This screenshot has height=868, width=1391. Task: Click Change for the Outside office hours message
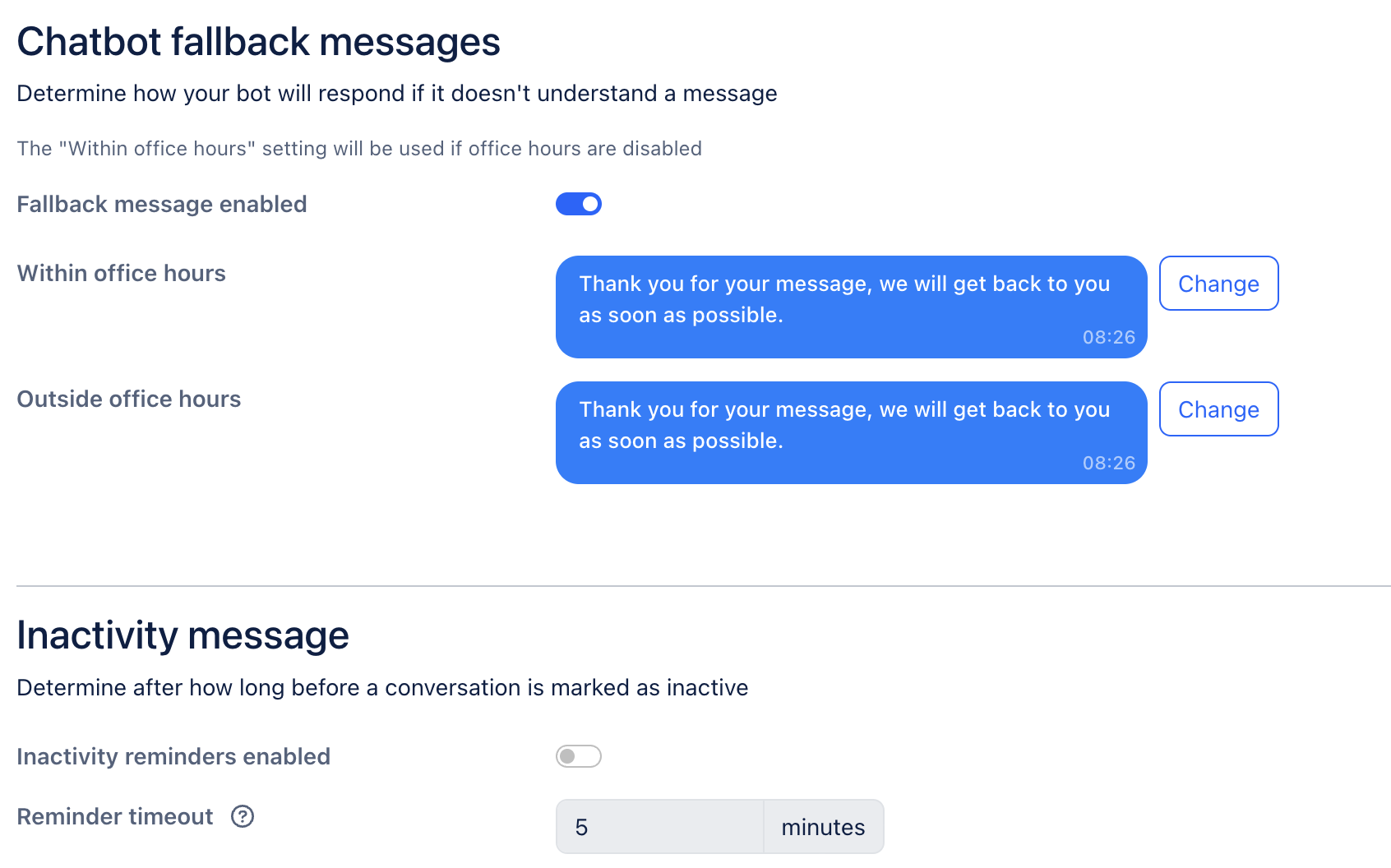point(1218,409)
